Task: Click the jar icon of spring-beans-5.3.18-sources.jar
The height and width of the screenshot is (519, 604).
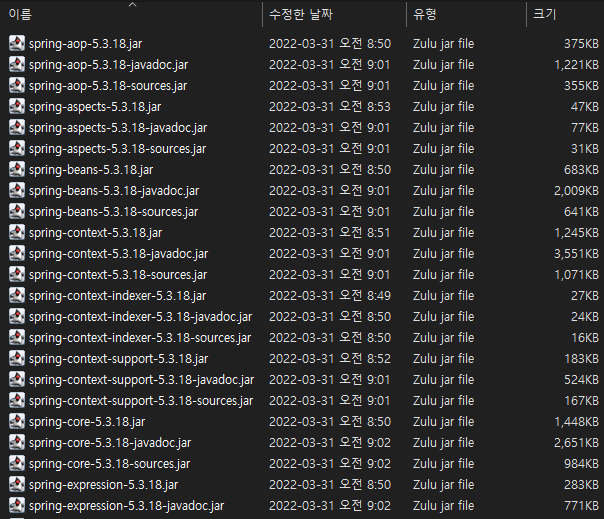Action: pyautogui.click(x=17, y=211)
